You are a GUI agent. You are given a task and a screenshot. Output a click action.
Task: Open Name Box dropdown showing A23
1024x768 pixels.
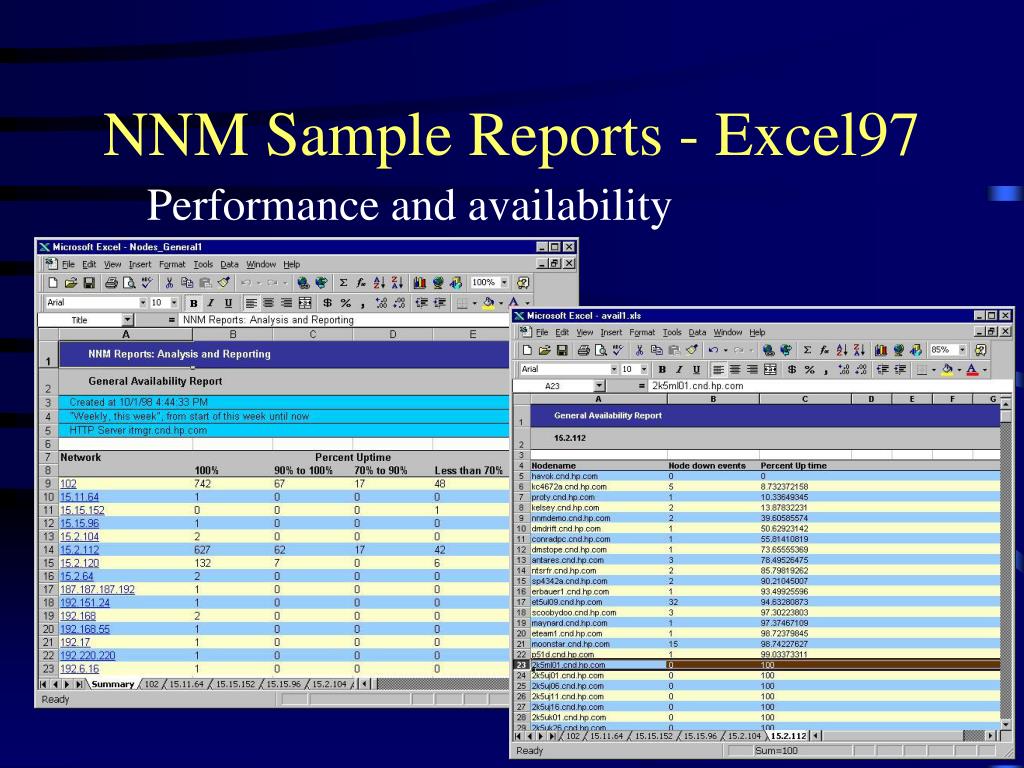pos(600,386)
